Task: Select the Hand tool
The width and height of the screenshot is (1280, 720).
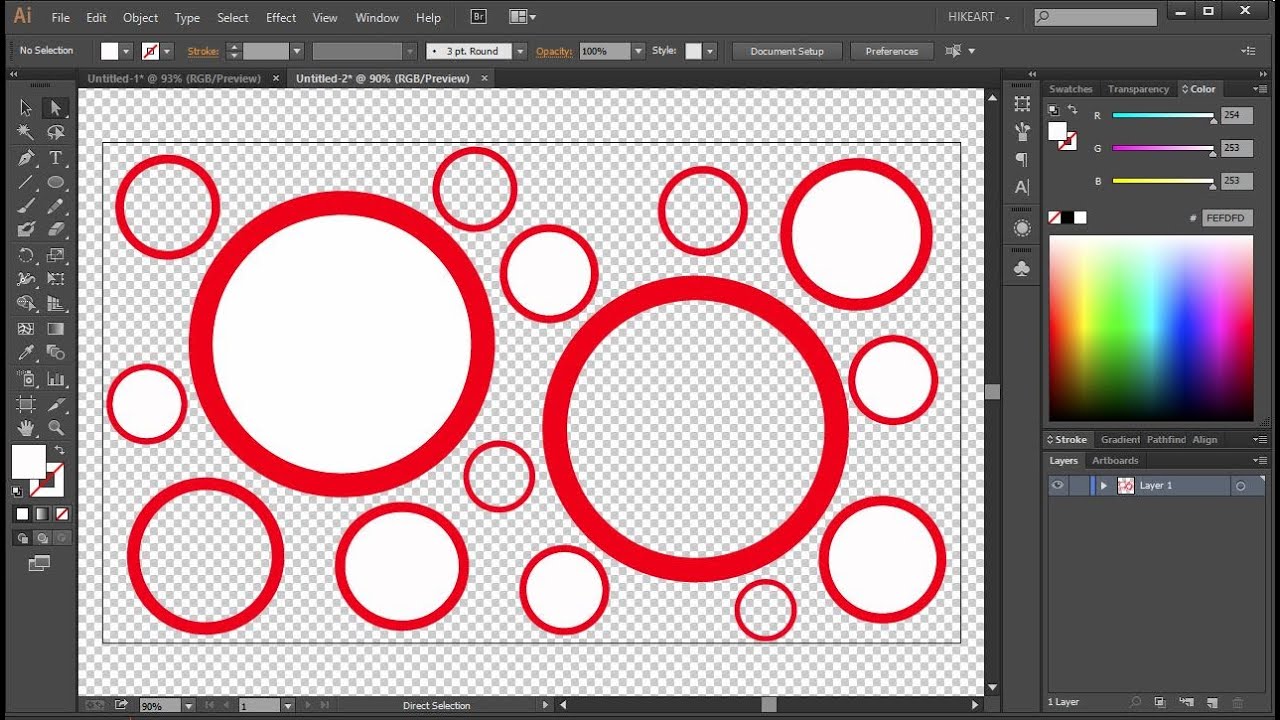Action: click(x=26, y=428)
